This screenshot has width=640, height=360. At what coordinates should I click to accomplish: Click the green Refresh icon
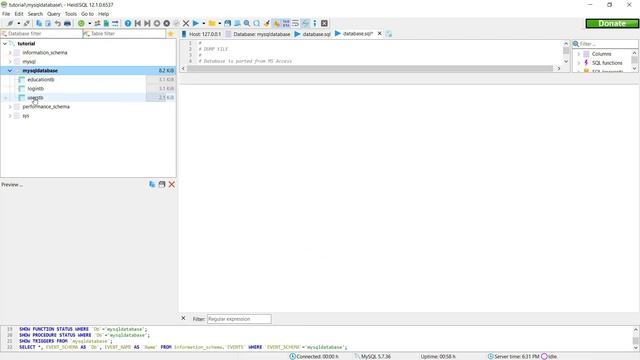[x=81, y=24]
